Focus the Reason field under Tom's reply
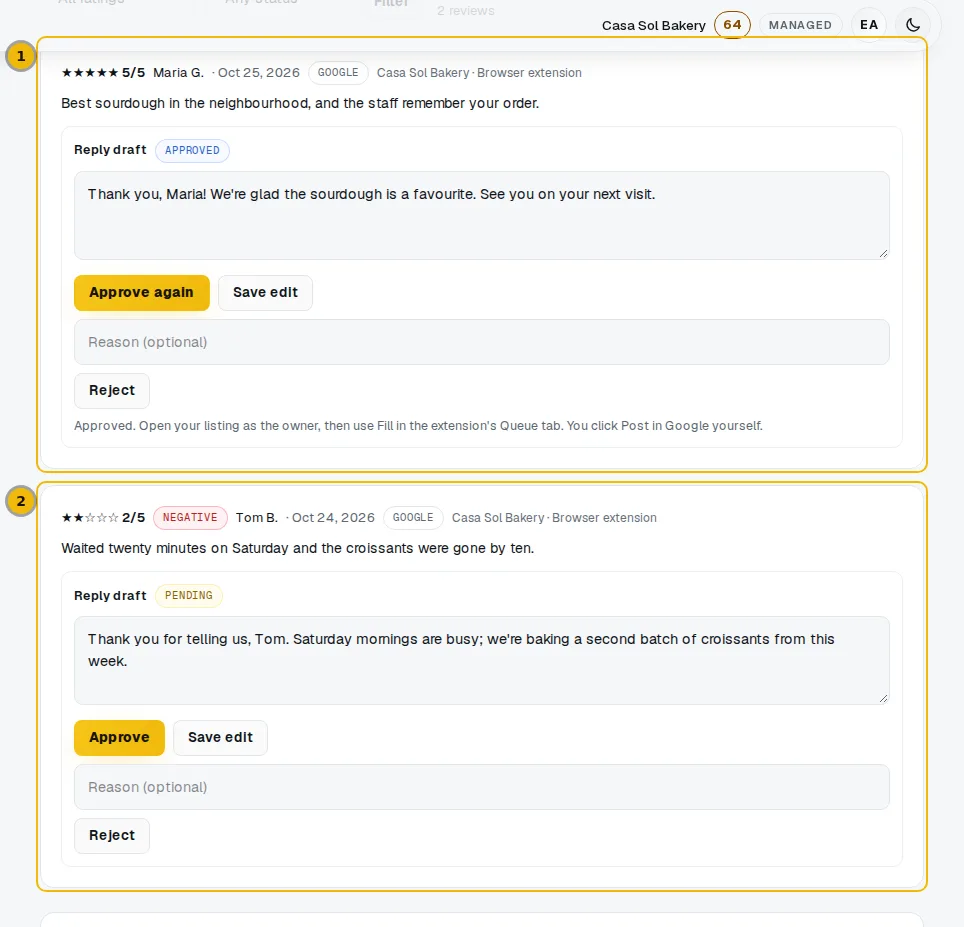The image size is (964, 927). tap(481, 787)
